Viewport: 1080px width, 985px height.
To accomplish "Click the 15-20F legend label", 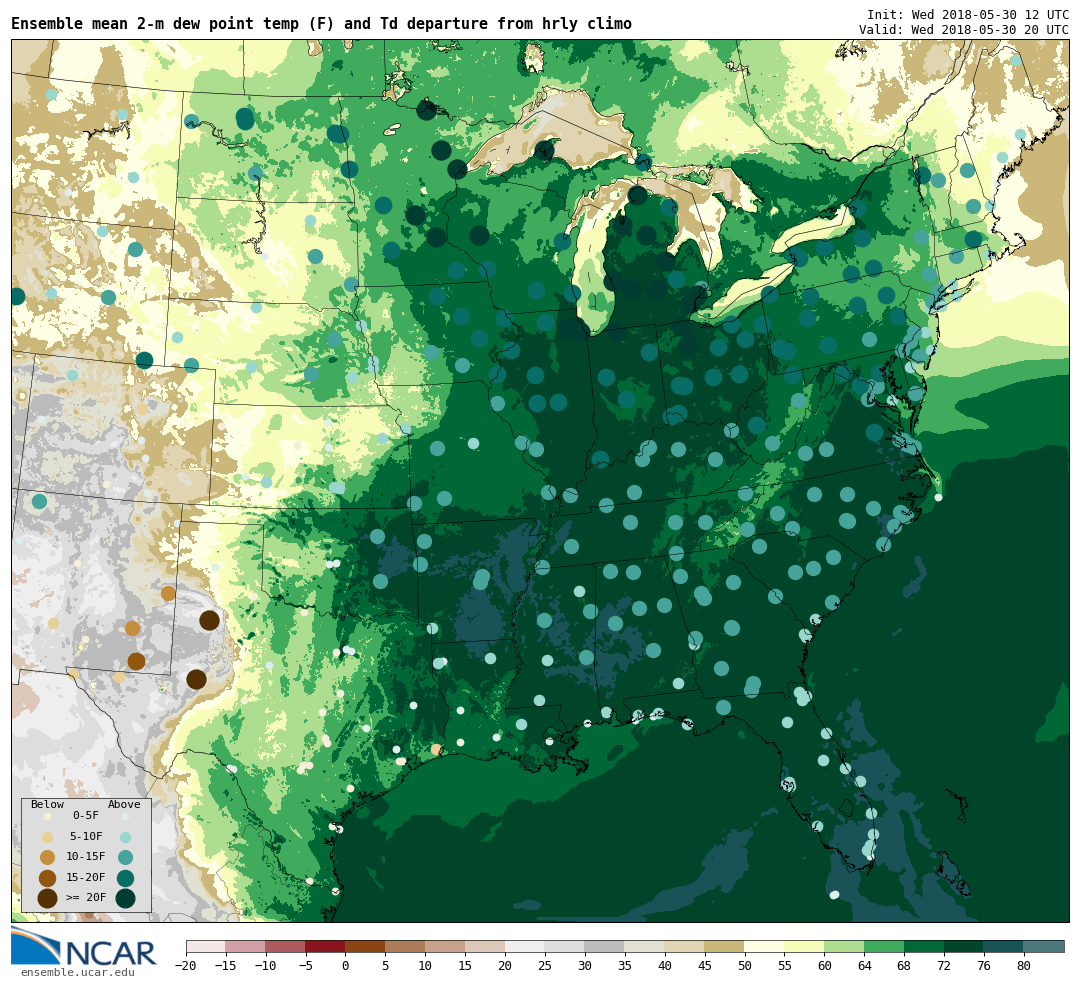I will pyautogui.click(x=86, y=877).
